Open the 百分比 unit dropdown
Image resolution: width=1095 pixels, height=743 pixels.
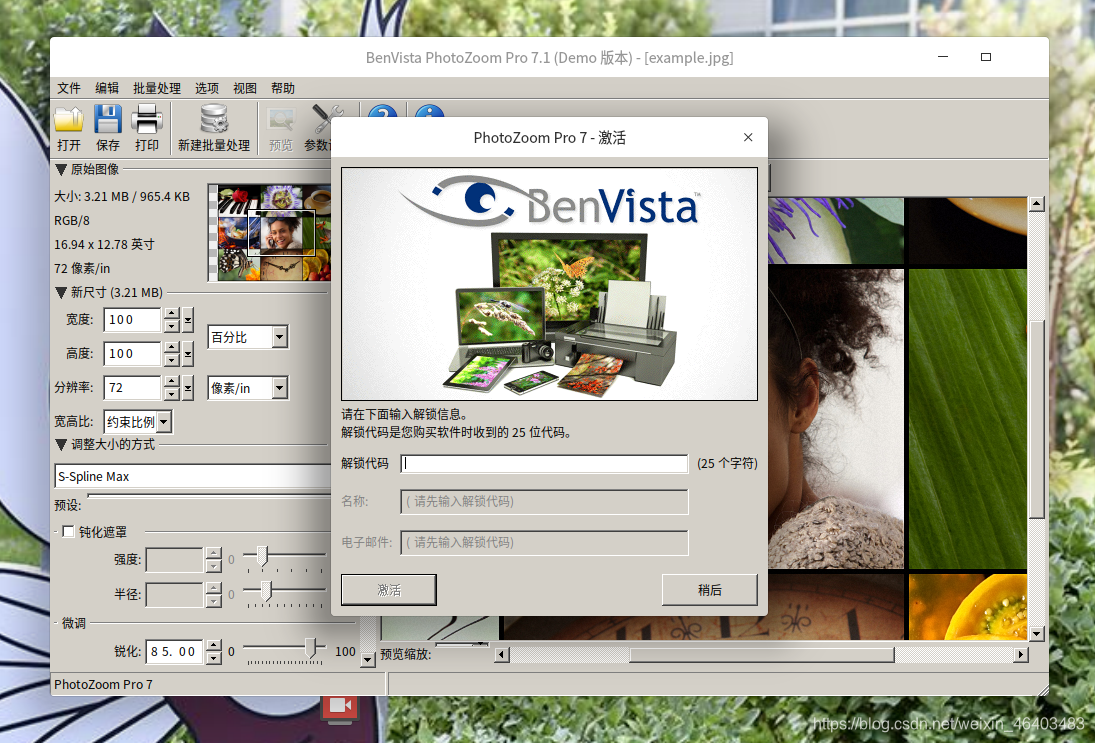(279, 337)
